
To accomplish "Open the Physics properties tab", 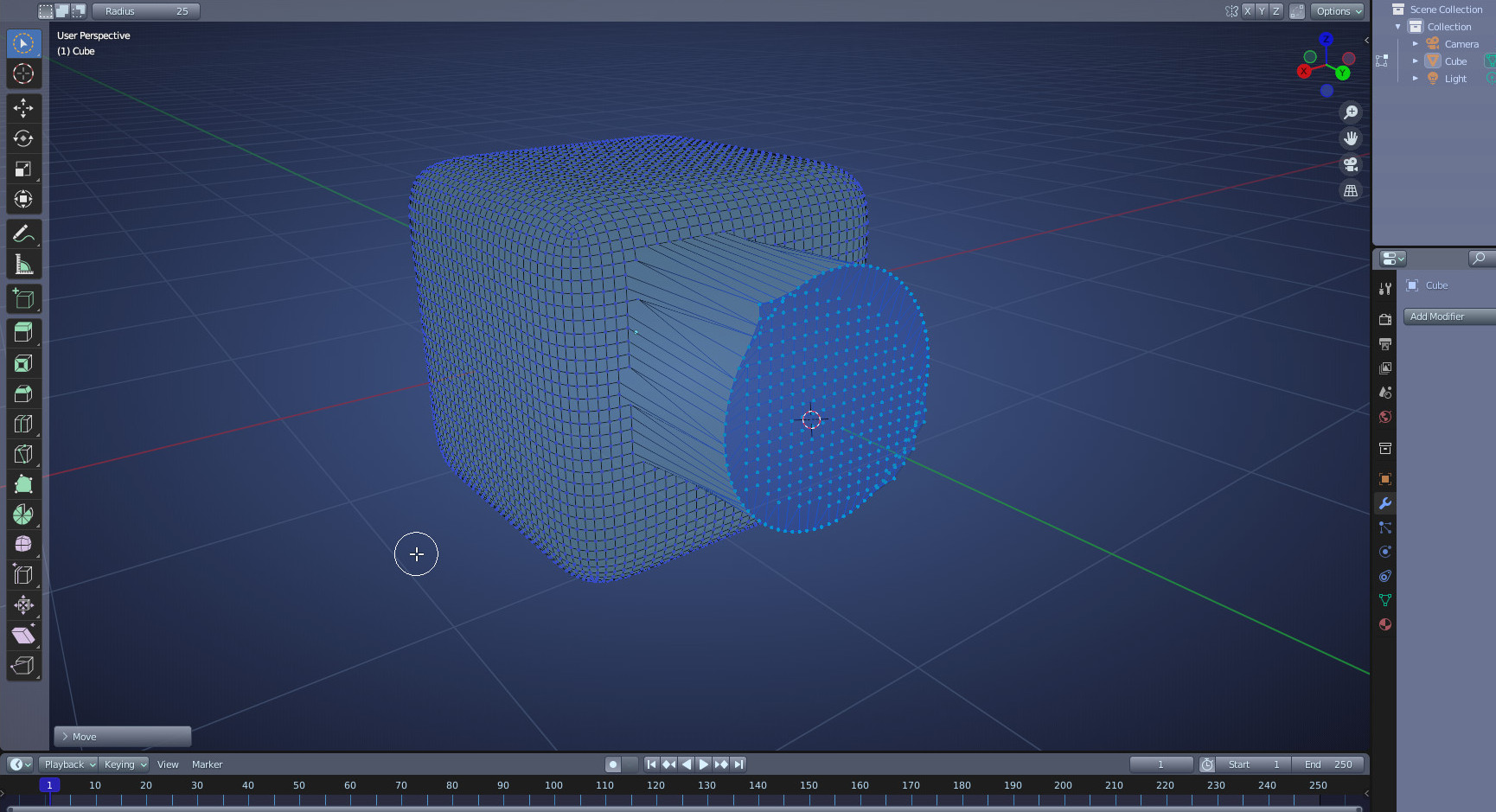I will 1385,552.
